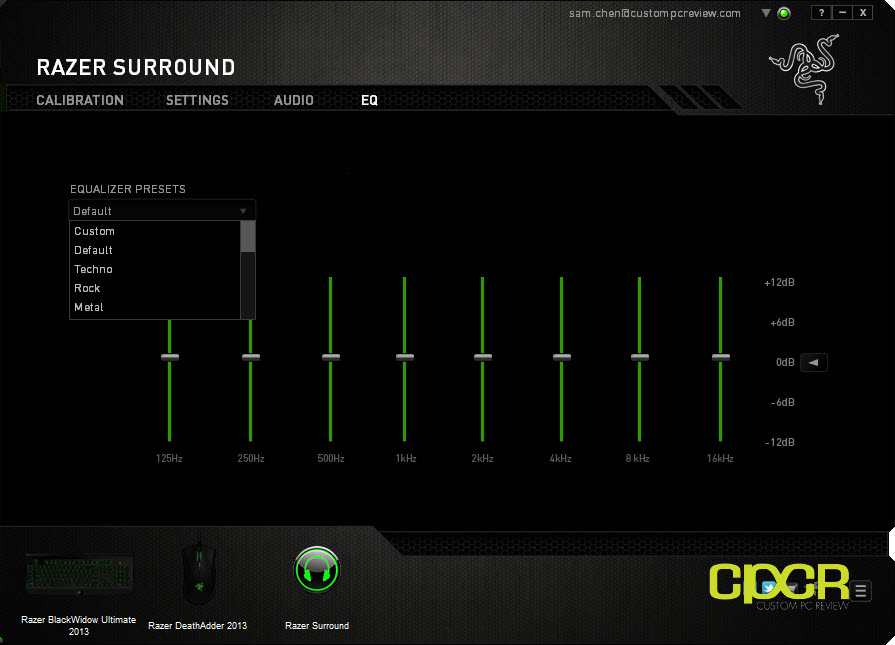The width and height of the screenshot is (895, 645).
Task: Select the Razer BlackWidow Ultimate 2013 keyboard
Action: [79, 575]
